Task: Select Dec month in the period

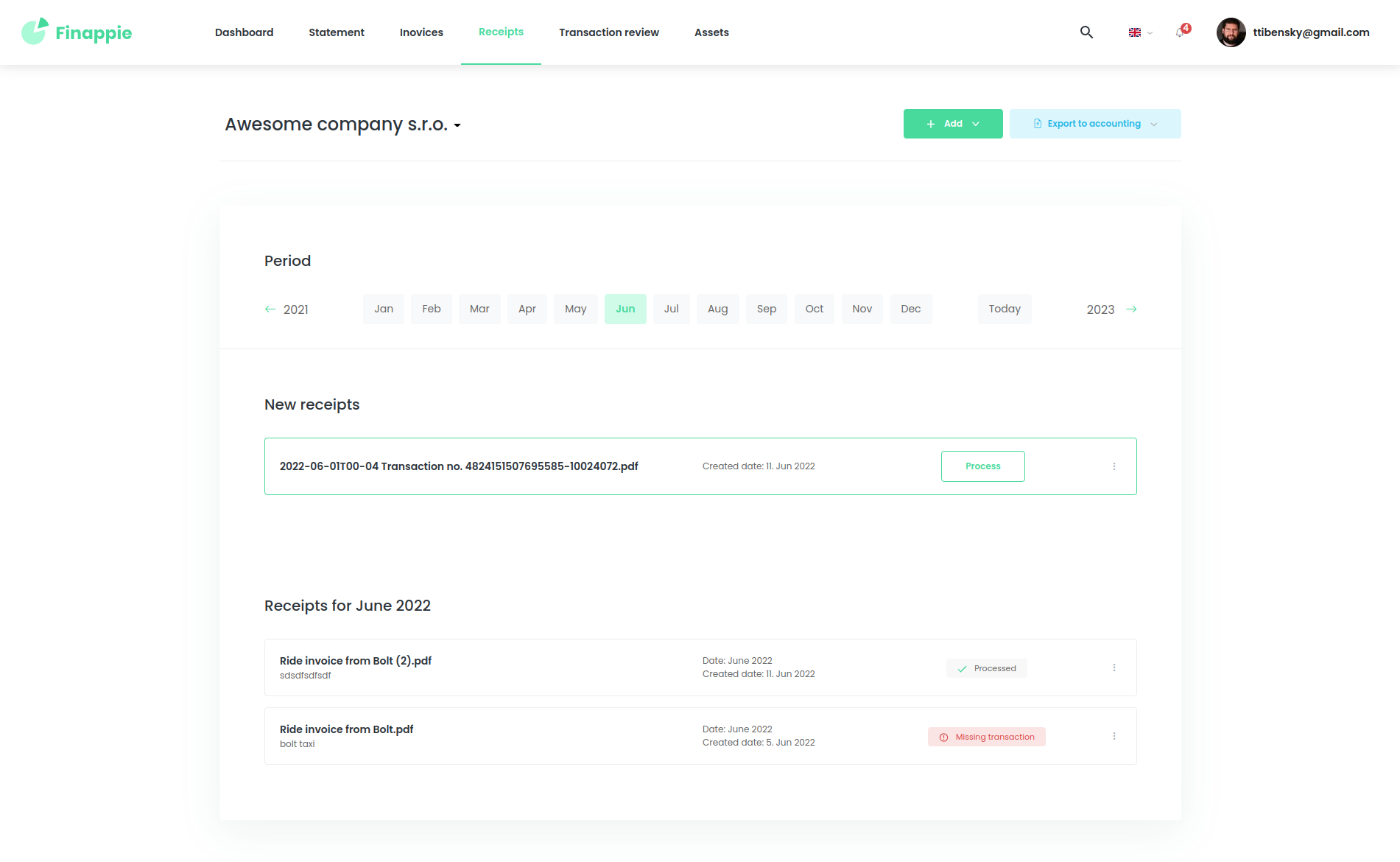Action: click(x=910, y=309)
